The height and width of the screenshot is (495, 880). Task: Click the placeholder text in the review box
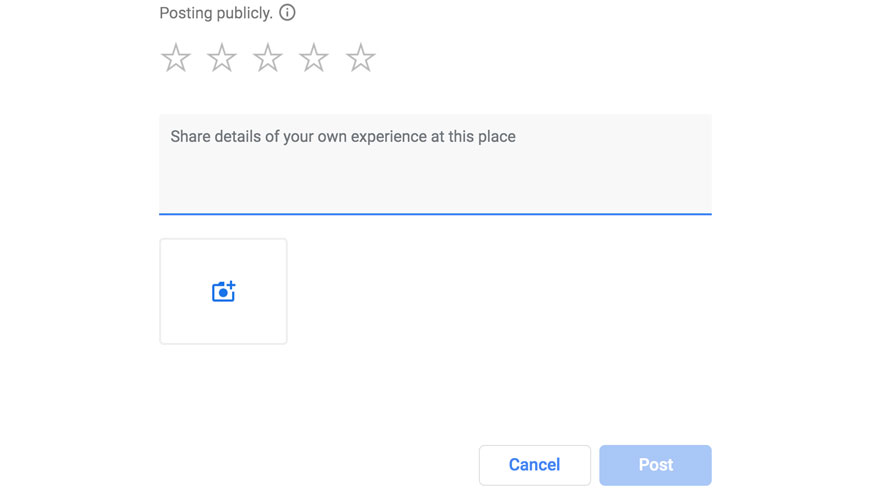(343, 137)
